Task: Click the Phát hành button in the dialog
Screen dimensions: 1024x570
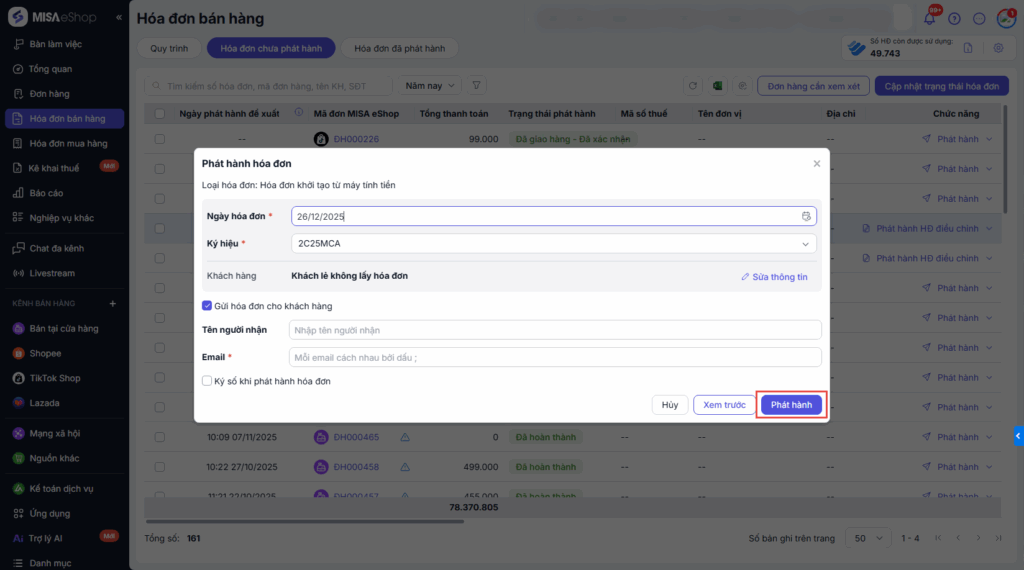Action: tap(791, 405)
